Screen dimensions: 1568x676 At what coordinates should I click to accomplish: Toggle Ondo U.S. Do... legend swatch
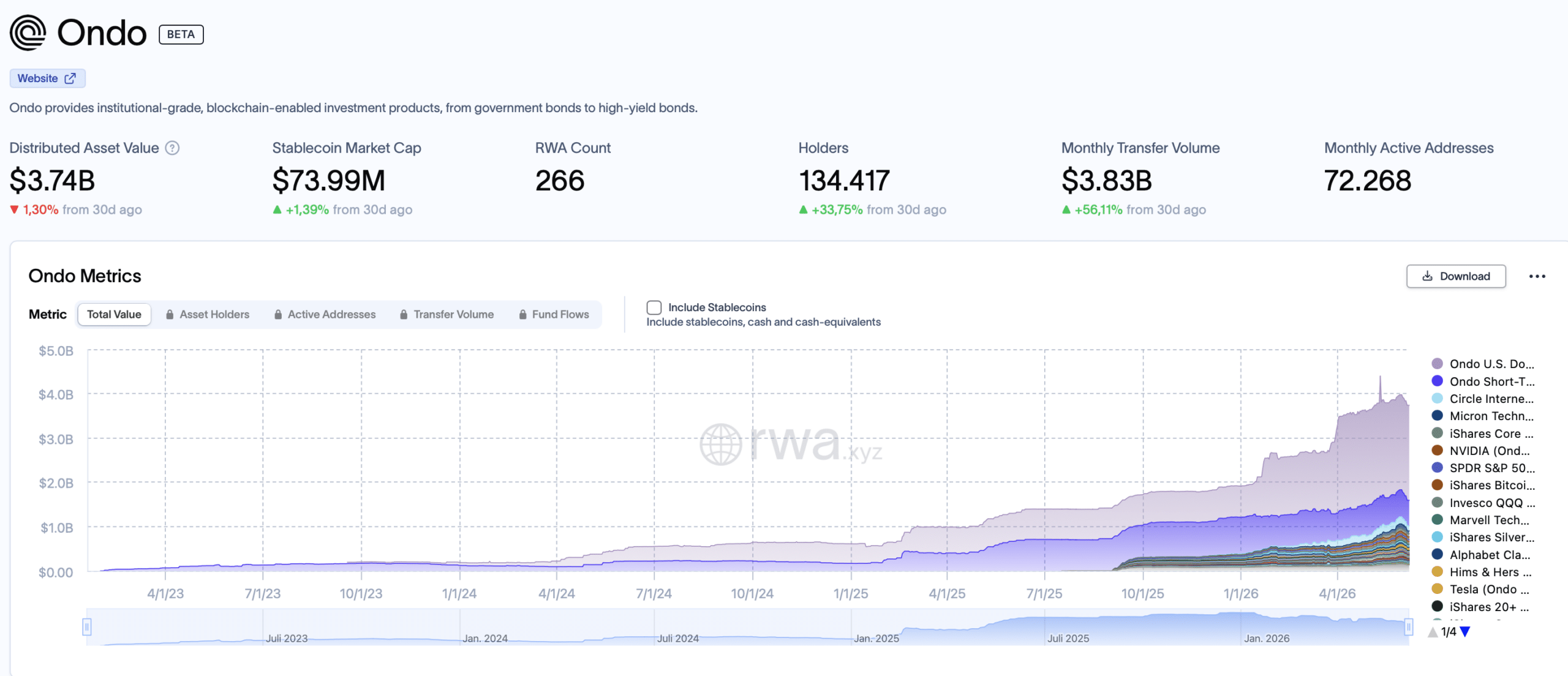[1437, 364]
